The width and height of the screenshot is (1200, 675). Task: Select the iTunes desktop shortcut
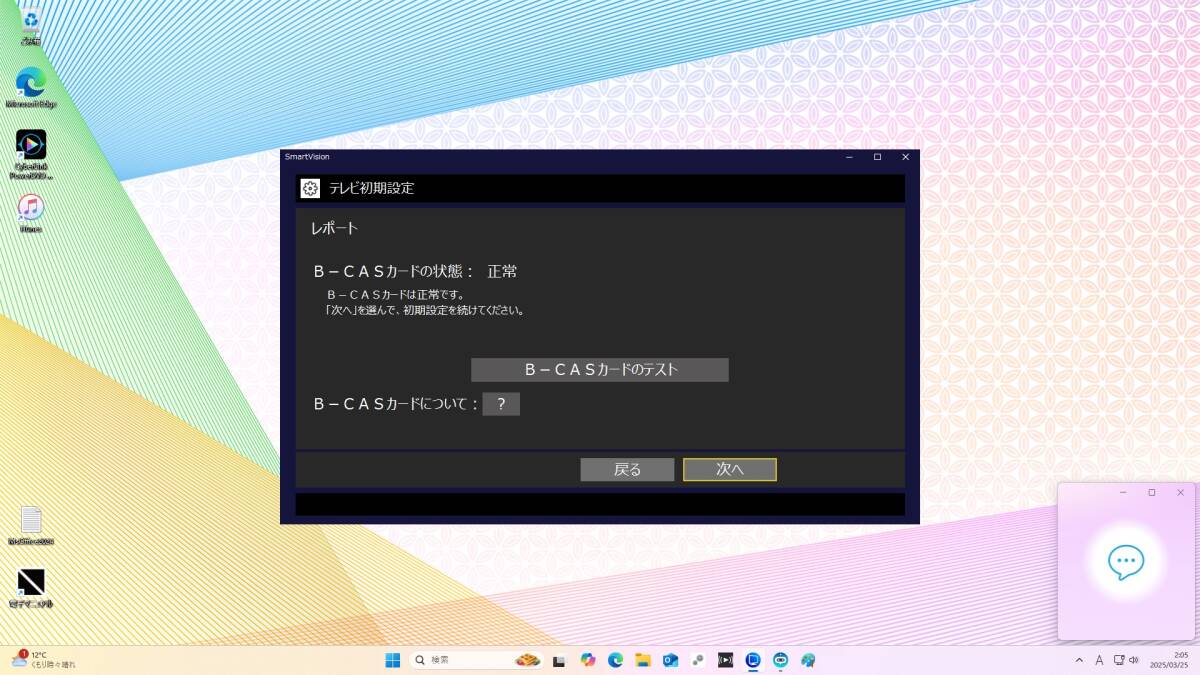(31, 214)
